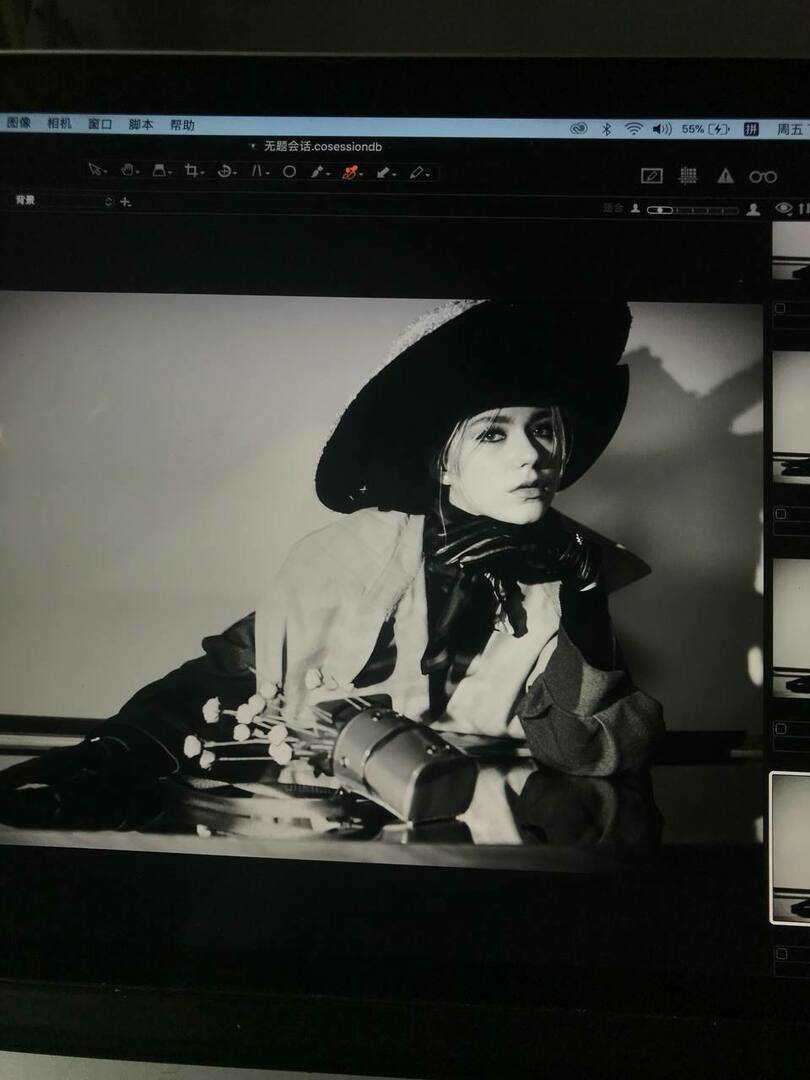The height and width of the screenshot is (1080, 810).
Task: Open the 脚本 menu
Action: coord(141,125)
